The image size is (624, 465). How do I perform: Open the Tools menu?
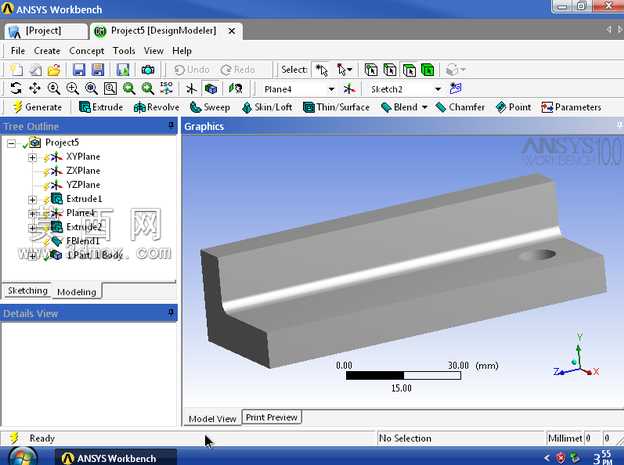coord(124,51)
